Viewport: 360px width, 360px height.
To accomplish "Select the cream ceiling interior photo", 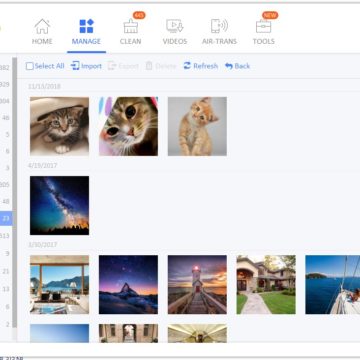I will pyautogui.click(x=197, y=333).
